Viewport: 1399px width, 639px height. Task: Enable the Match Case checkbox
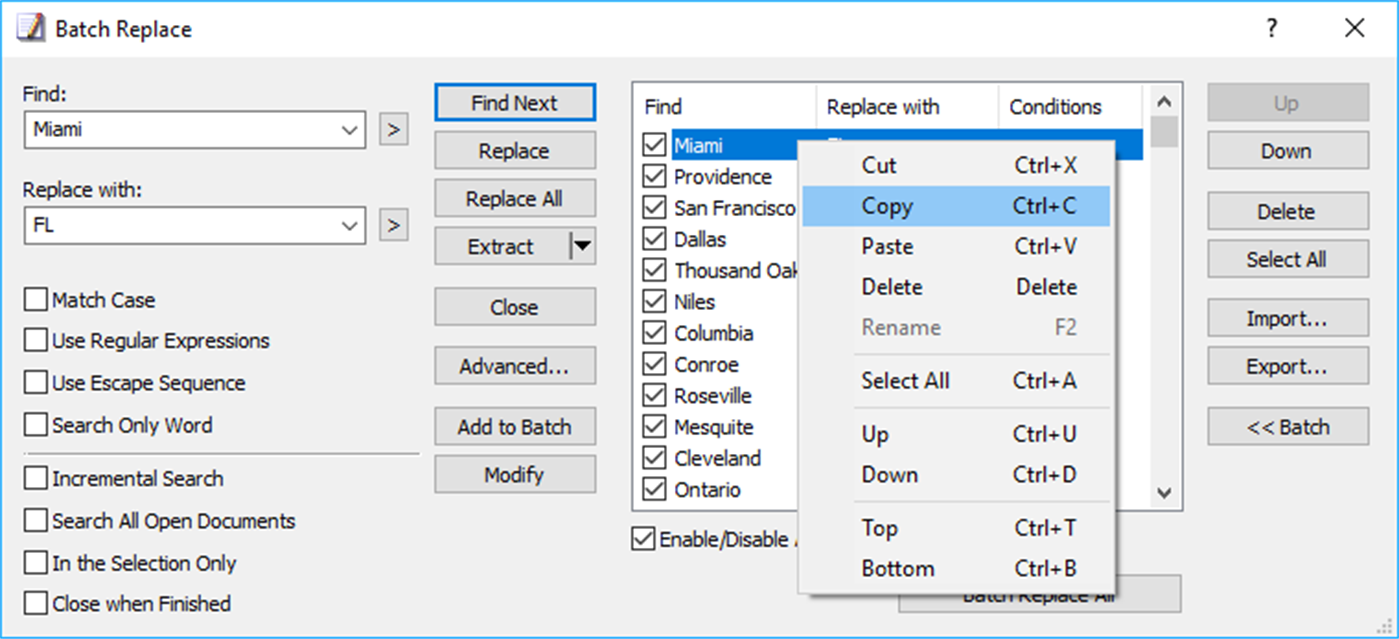36,299
